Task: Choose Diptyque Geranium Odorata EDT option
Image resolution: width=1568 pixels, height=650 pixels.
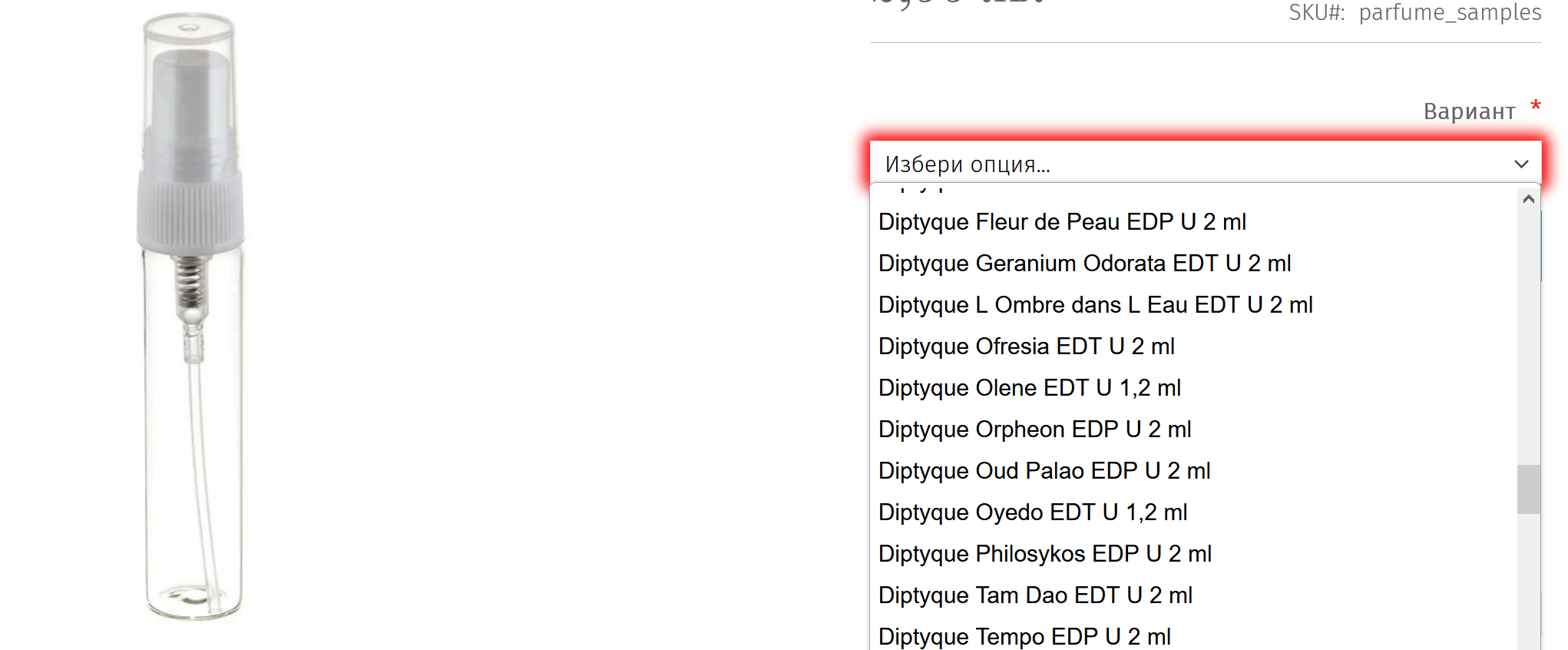Action: pyautogui.click(x=1194, y=264)
